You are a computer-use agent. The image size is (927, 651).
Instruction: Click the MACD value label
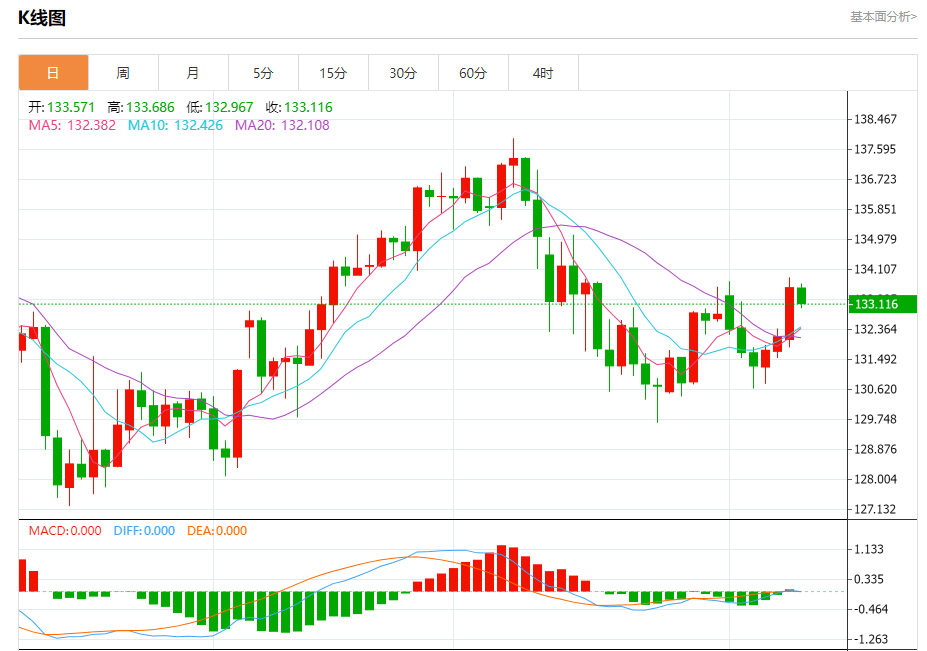tap(65, 531)
